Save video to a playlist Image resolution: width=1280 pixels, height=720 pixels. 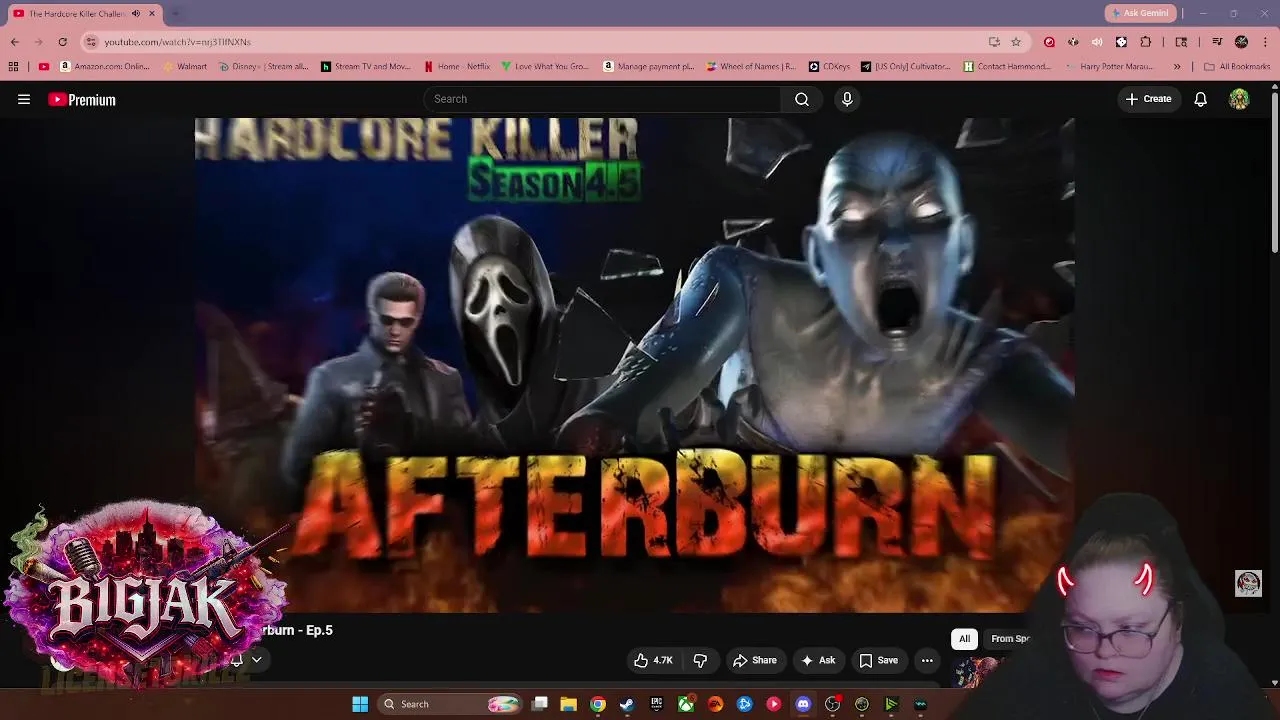coord(878,660)
